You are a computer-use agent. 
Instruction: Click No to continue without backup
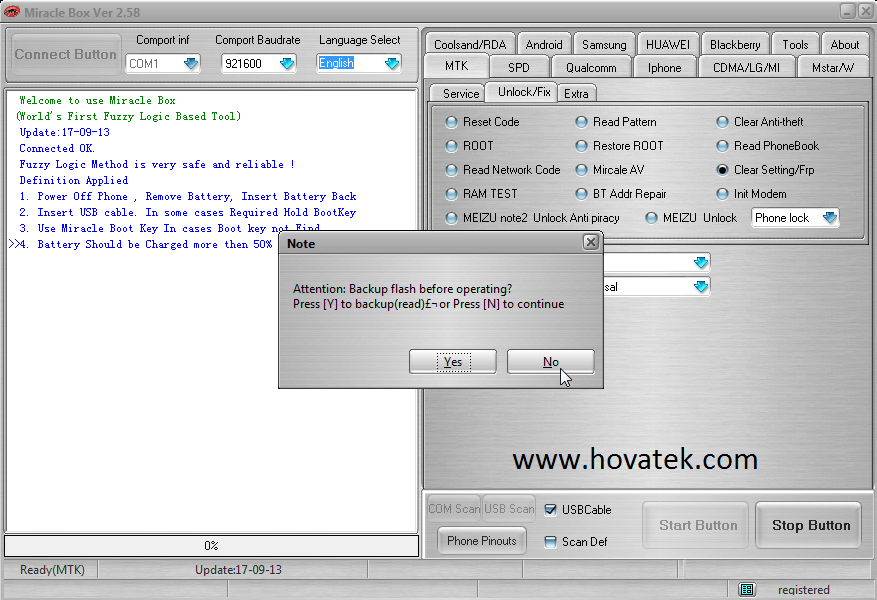(550, 362)
